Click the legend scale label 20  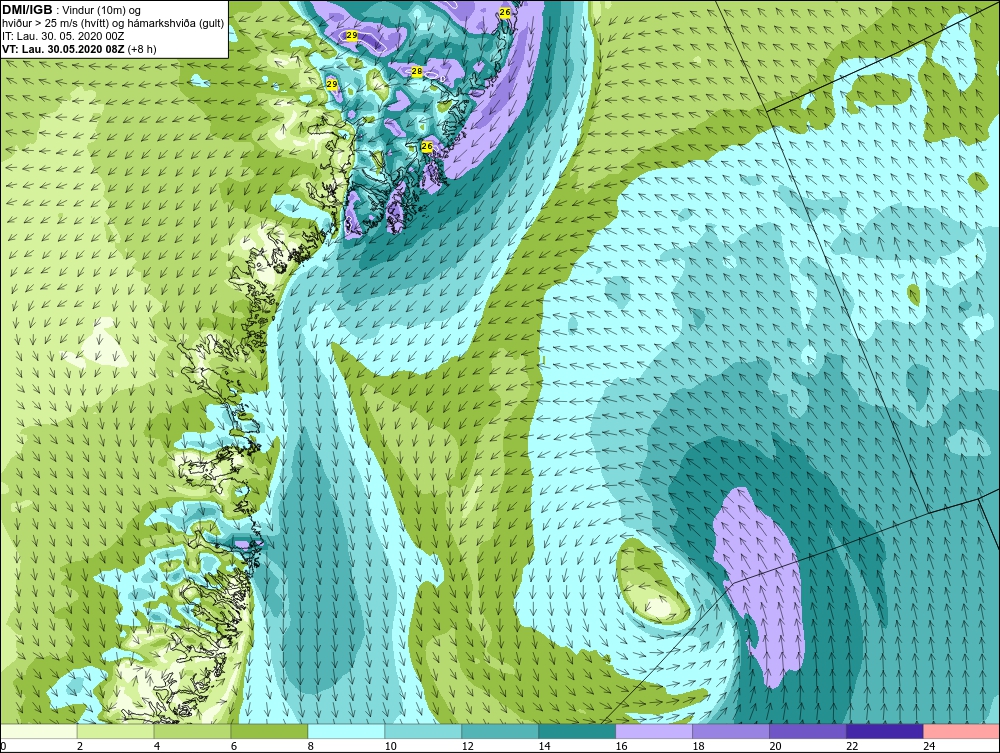click(775, 746)
